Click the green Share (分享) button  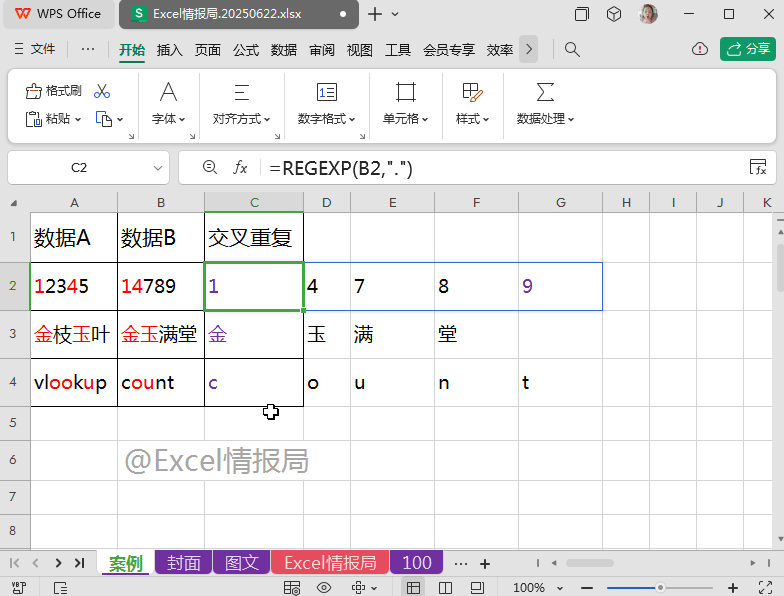(747, 49)
